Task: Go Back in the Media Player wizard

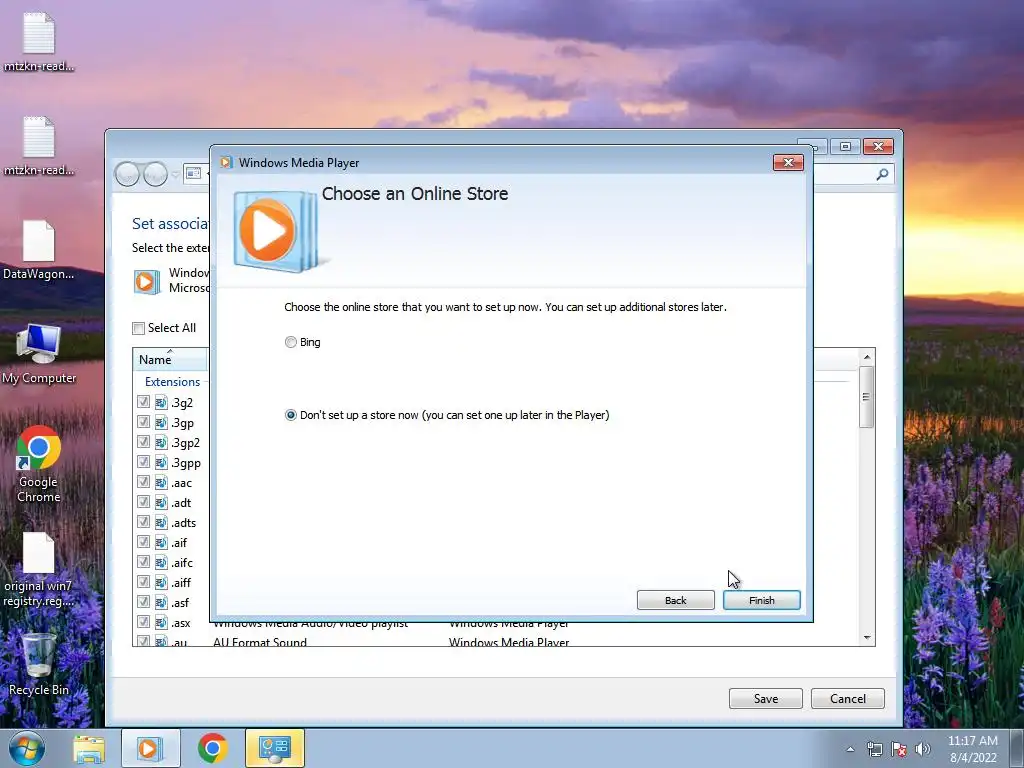Action: coord(675,600)
